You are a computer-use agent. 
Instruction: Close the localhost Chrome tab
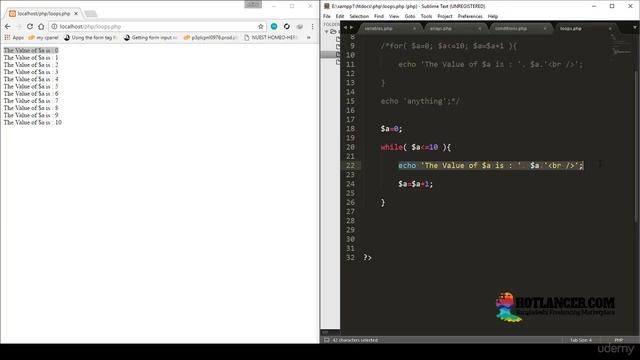(x=76, y=13)
